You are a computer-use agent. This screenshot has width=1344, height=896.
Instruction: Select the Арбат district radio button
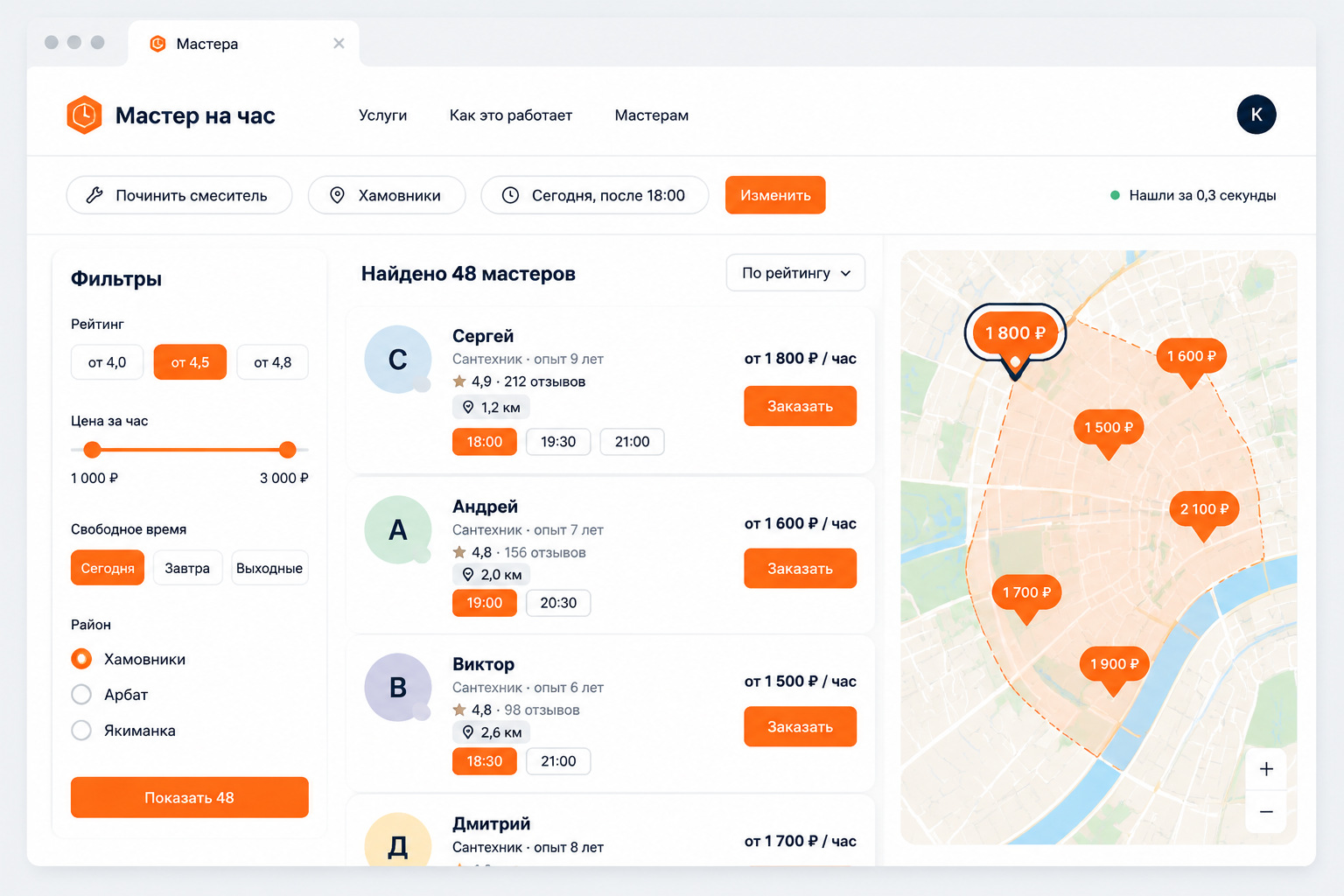click(81, 695)
